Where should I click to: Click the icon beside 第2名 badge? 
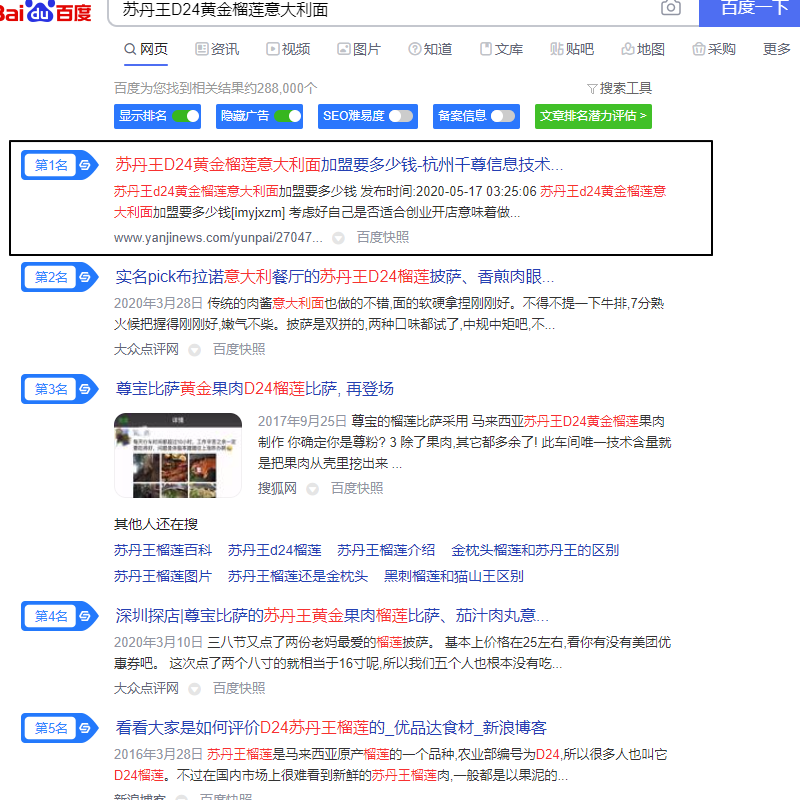pyautogui.click(x=85, y=277)
